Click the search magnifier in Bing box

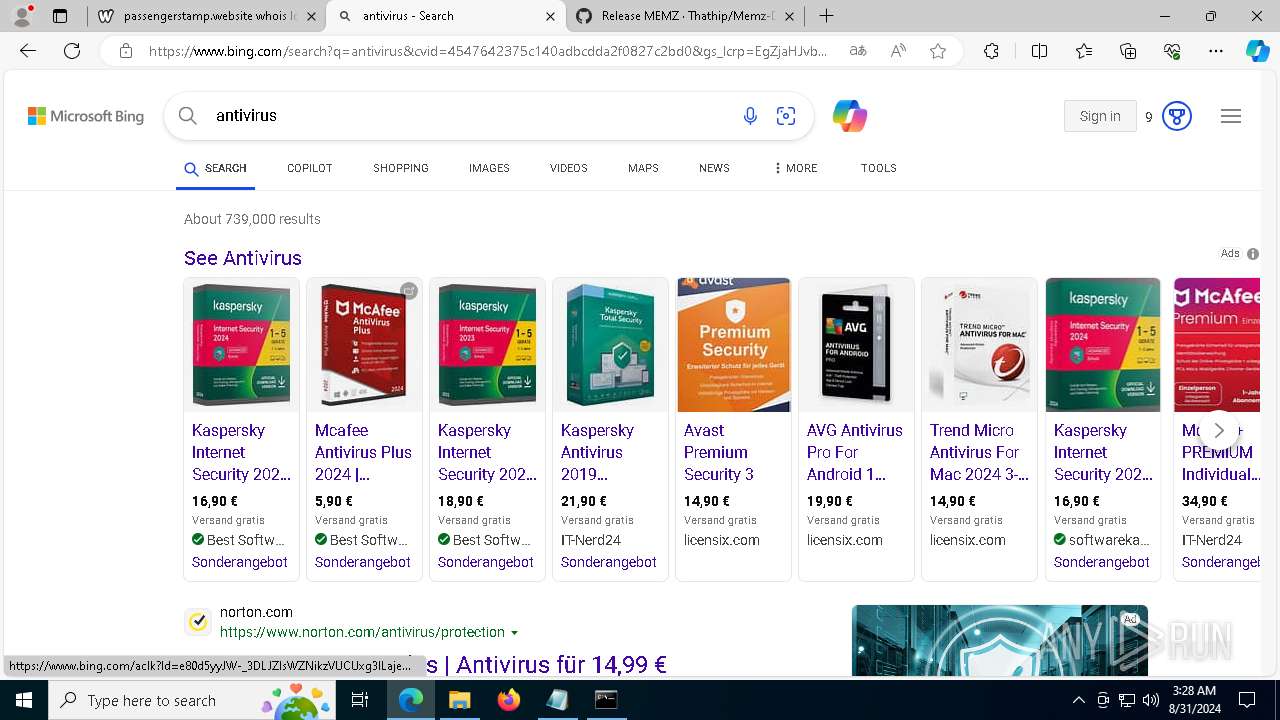click(188, 116)
